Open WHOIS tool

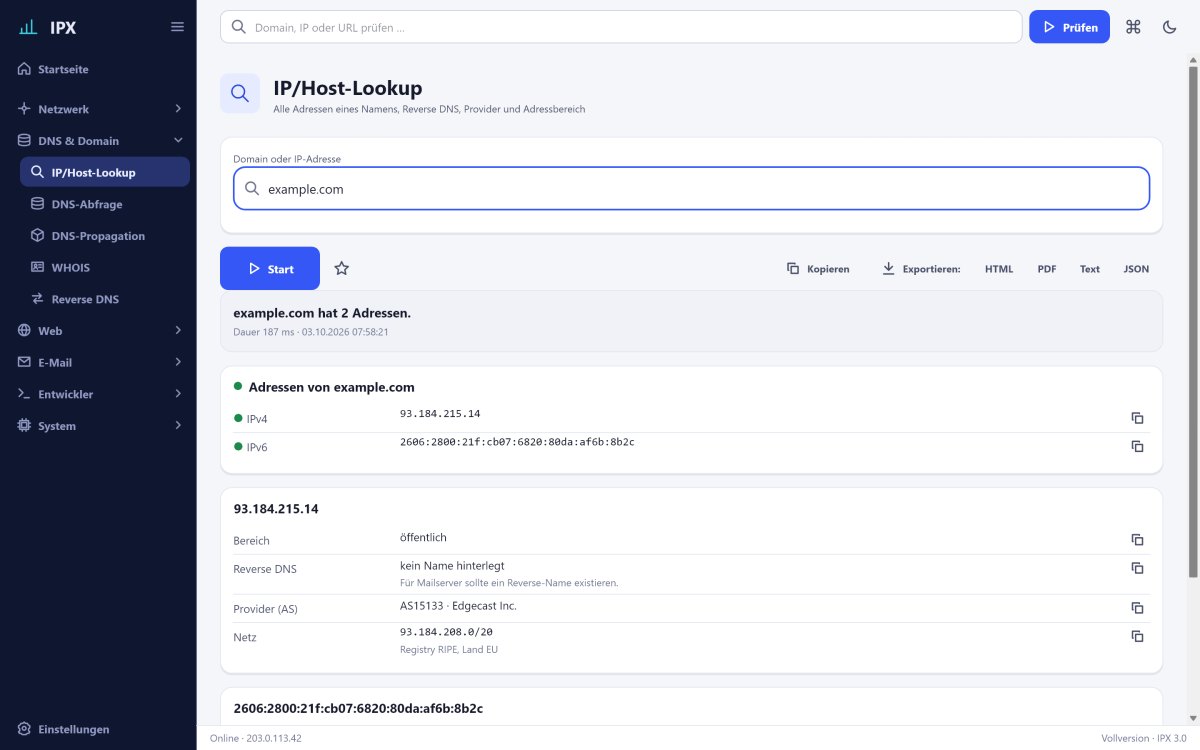[105, 267]
